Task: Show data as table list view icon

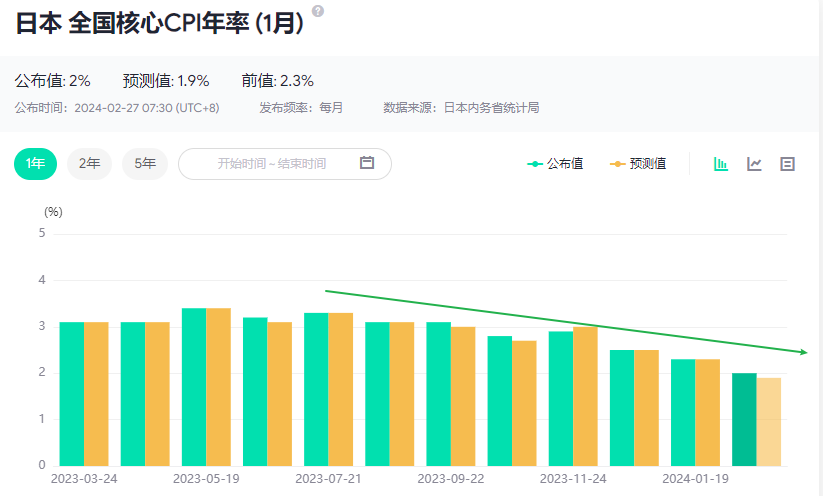Action: (x=787, y=164)
